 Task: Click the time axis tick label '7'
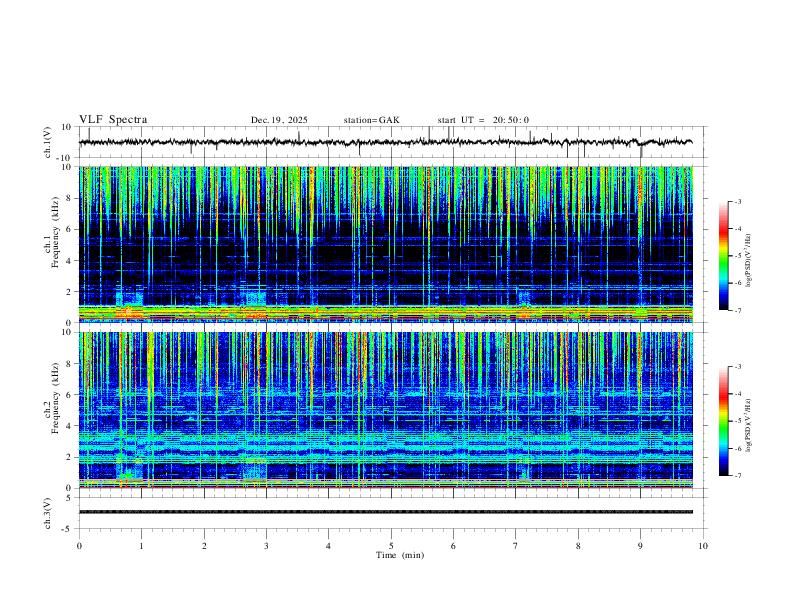coord(516,546)
